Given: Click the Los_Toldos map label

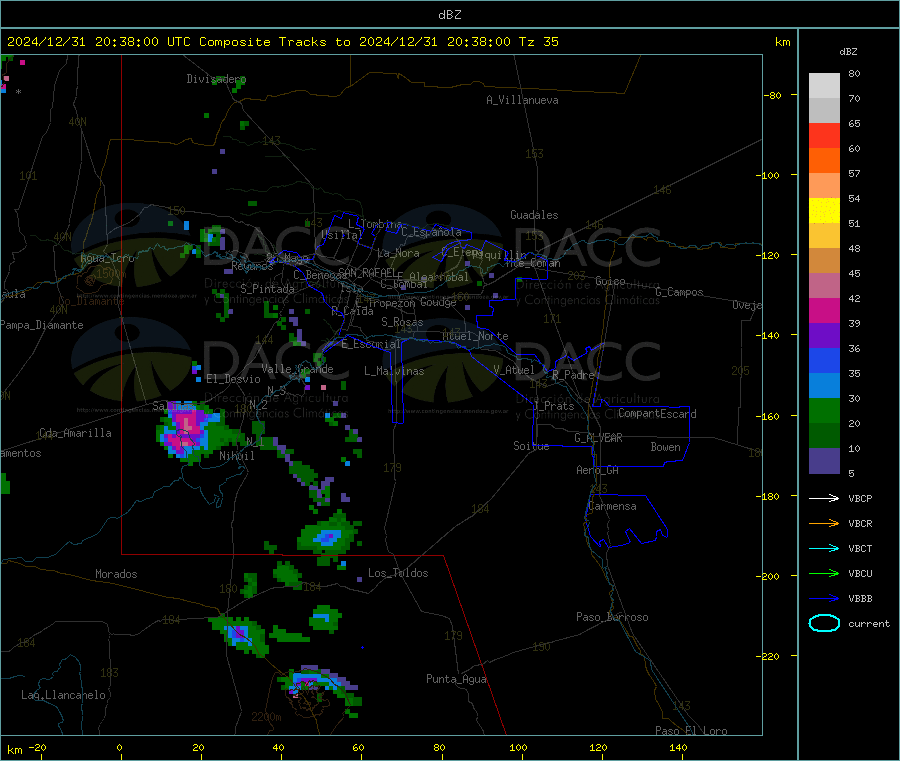Looking at the screenshot, I should click(x=398, y=573).
